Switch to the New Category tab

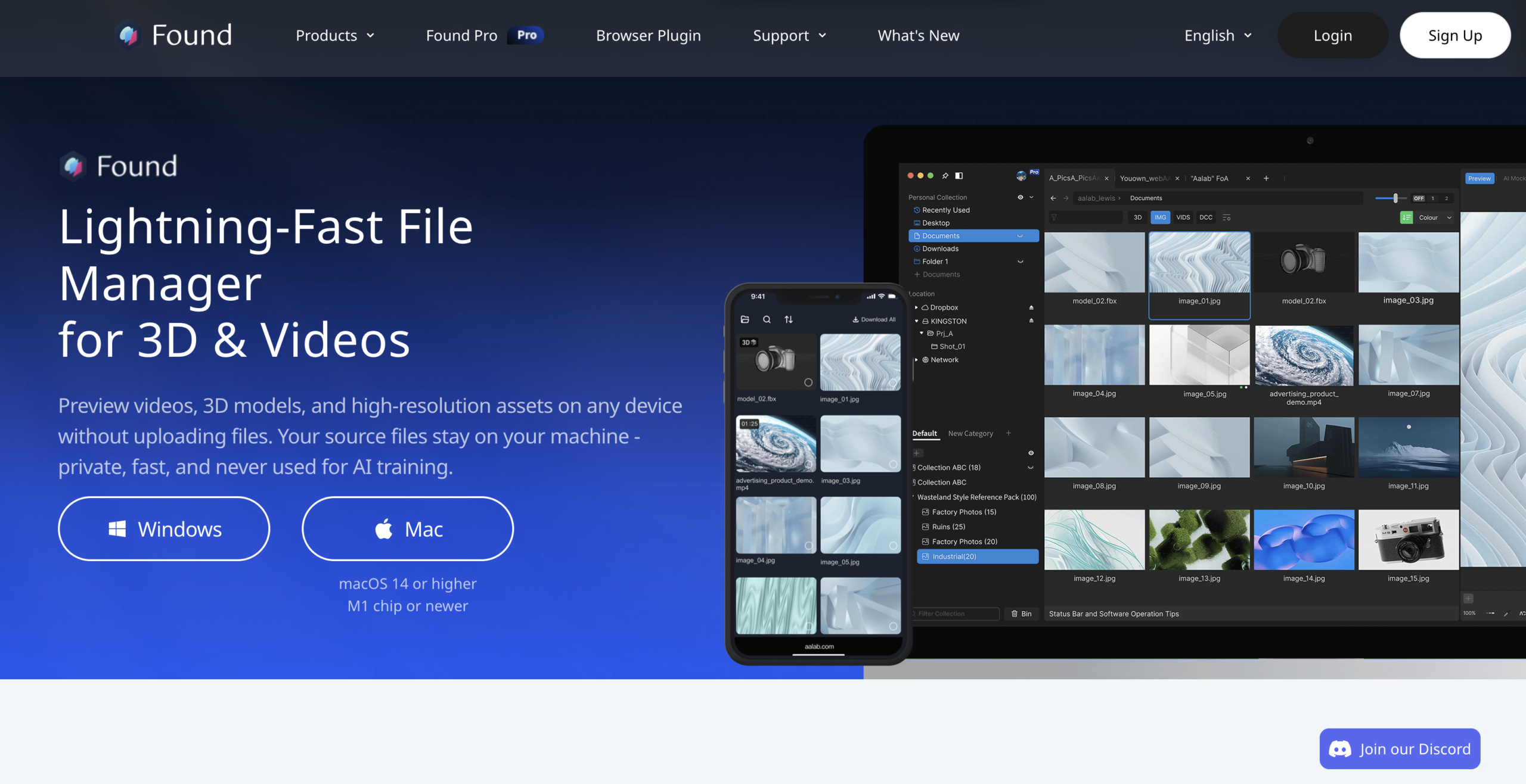pyautogui.click(x=970, y=433)
